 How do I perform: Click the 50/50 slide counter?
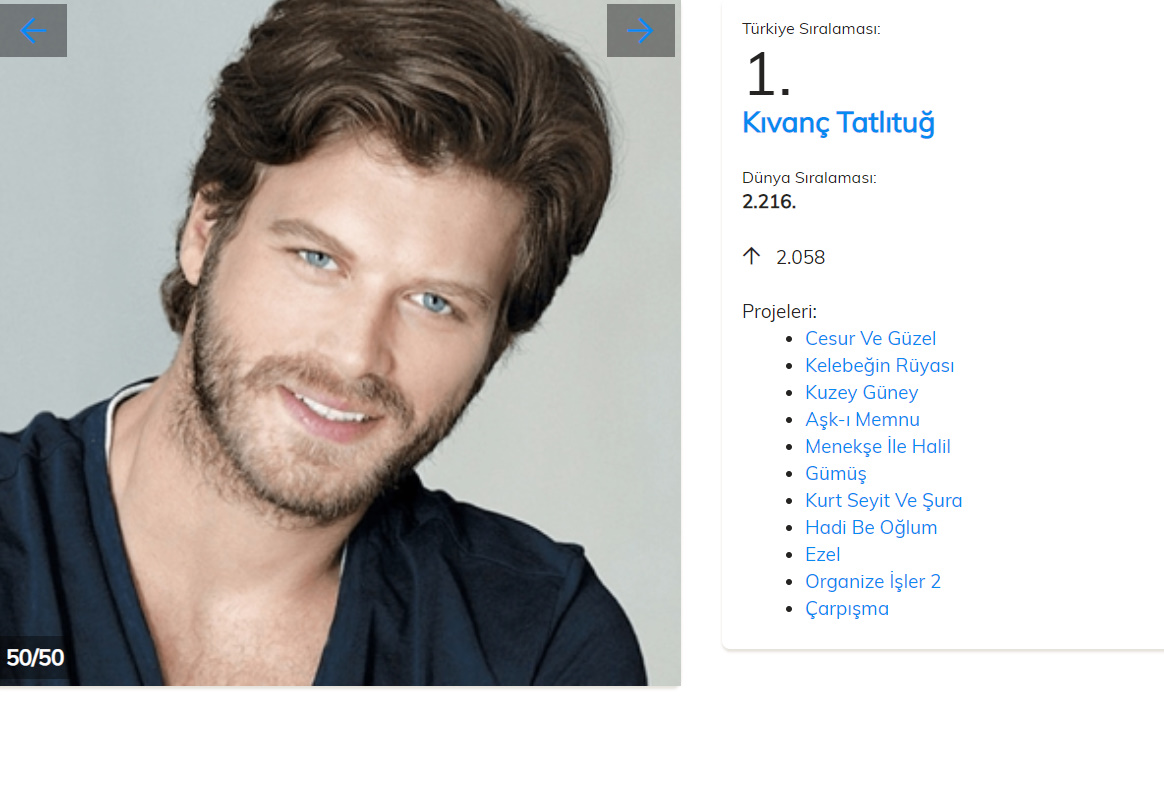coord(35,658)
